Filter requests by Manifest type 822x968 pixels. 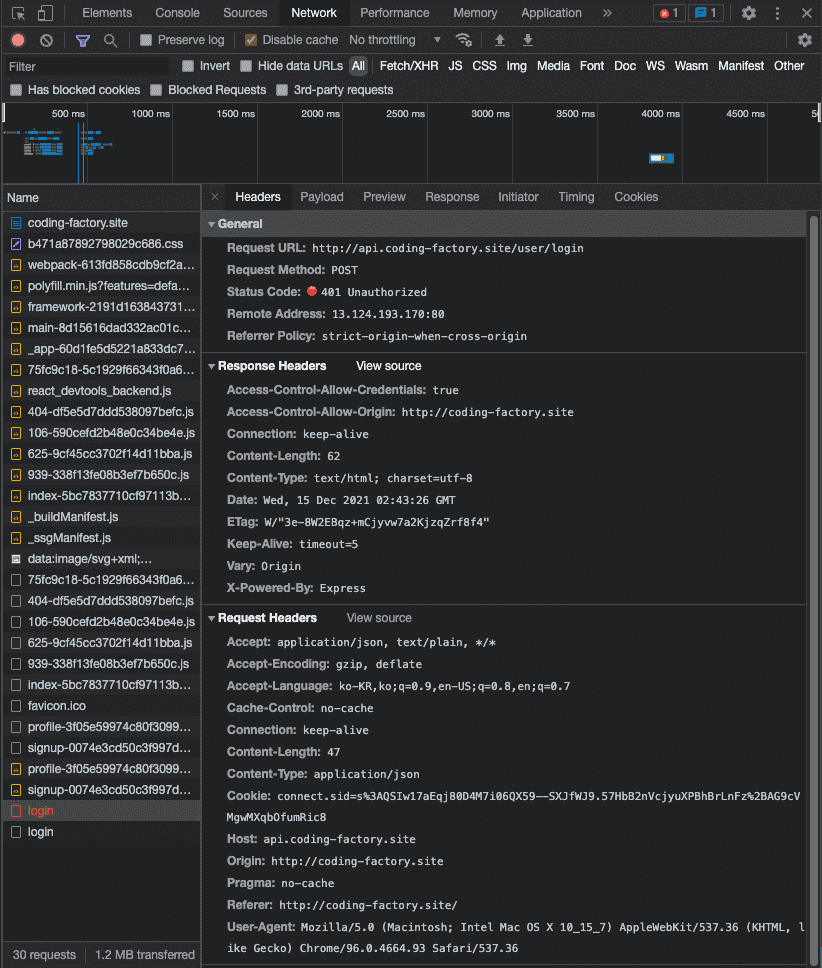741,66
